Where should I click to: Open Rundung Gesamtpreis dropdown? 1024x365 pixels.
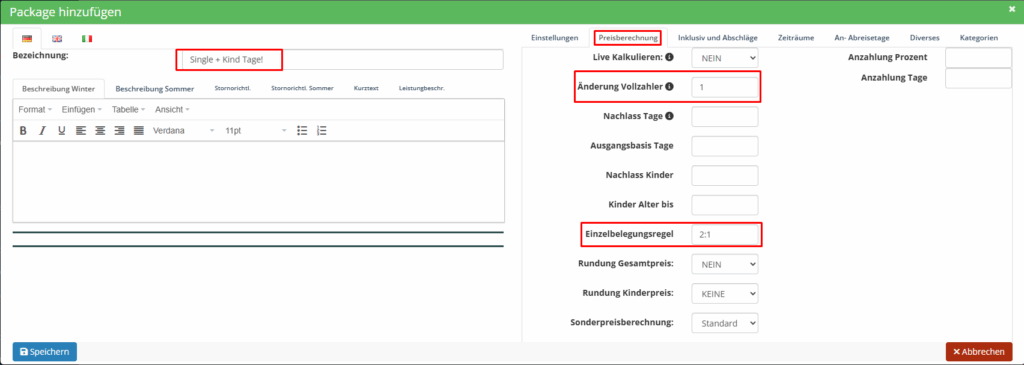pyautogui.click(x=725, y=264)
